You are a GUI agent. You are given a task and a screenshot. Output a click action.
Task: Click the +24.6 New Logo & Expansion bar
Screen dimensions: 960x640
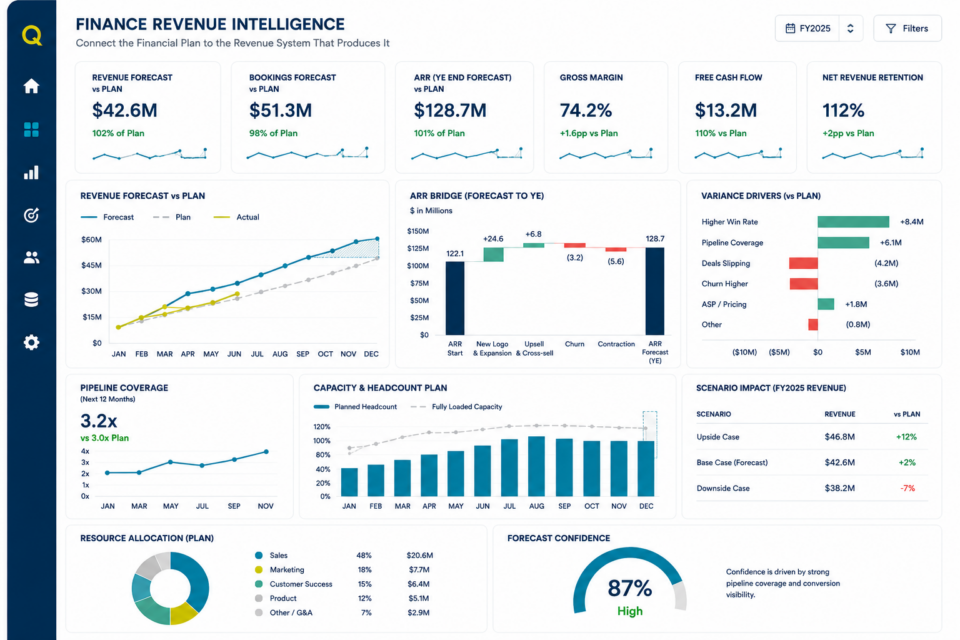click(x=493, y=254)
